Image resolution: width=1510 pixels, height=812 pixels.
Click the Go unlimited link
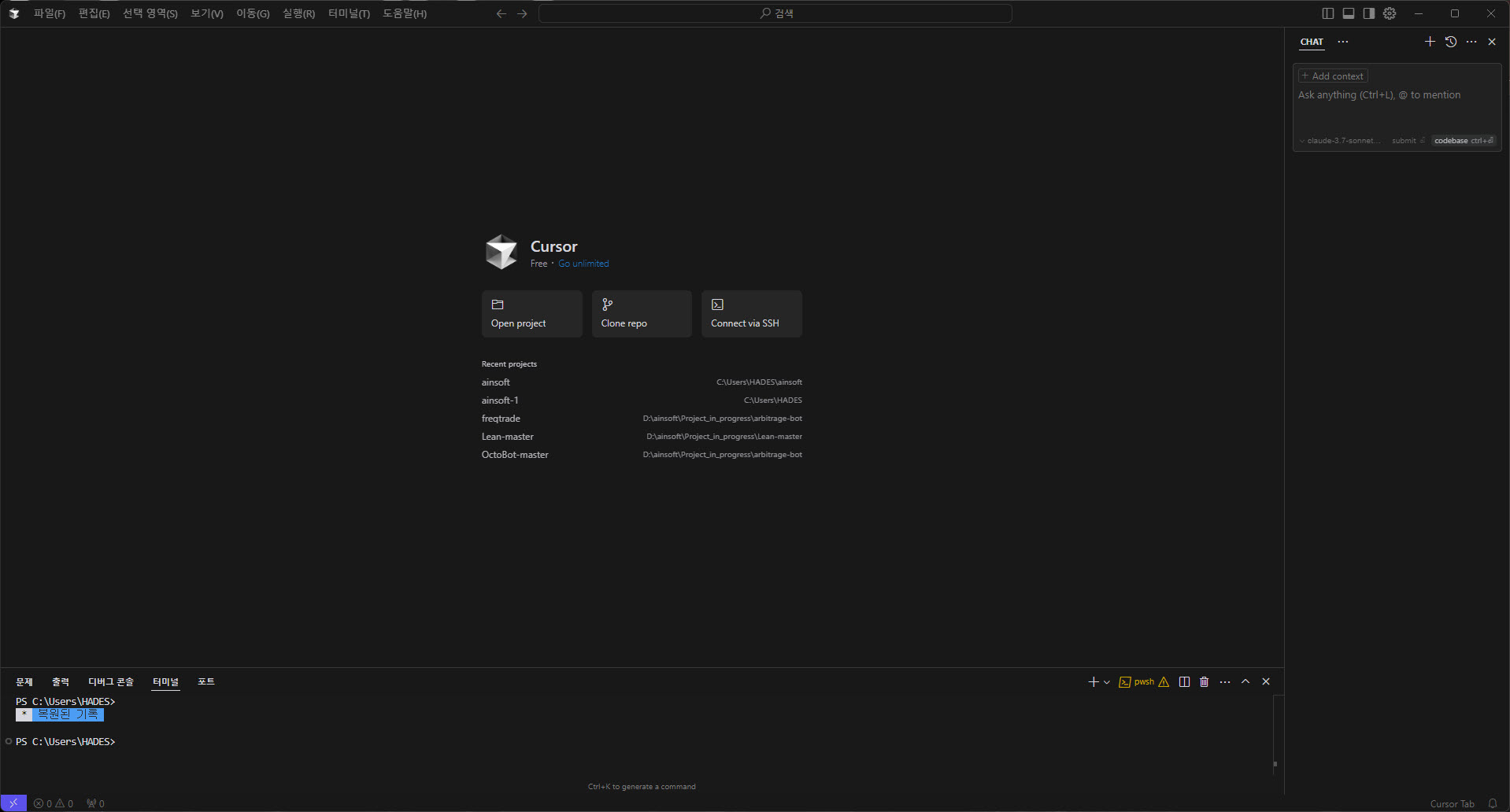[583, 264]
